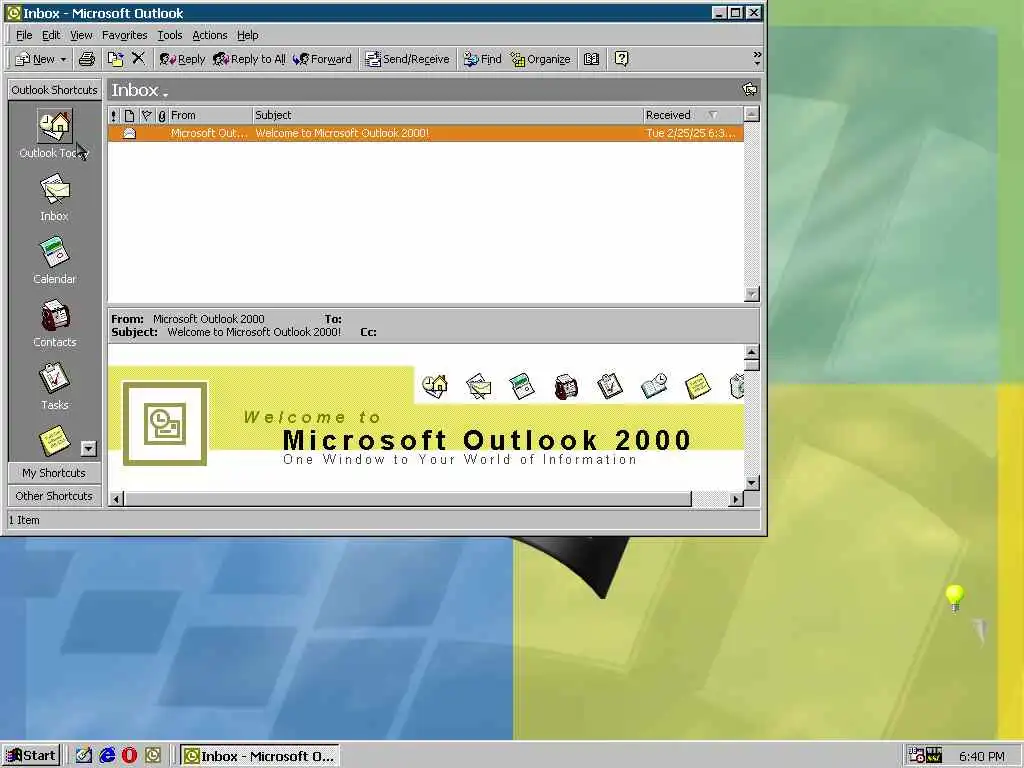
Task: Click the Print toolbar icon
Action: pyautogui.click(x=86, y=59)
